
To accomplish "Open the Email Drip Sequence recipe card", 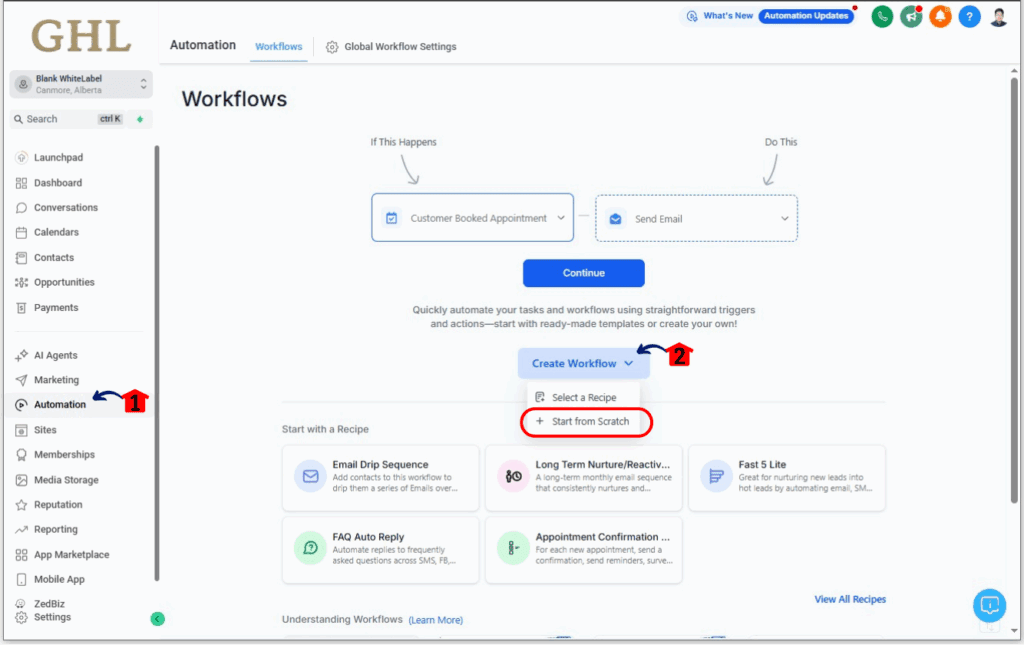I will point(381,478).
